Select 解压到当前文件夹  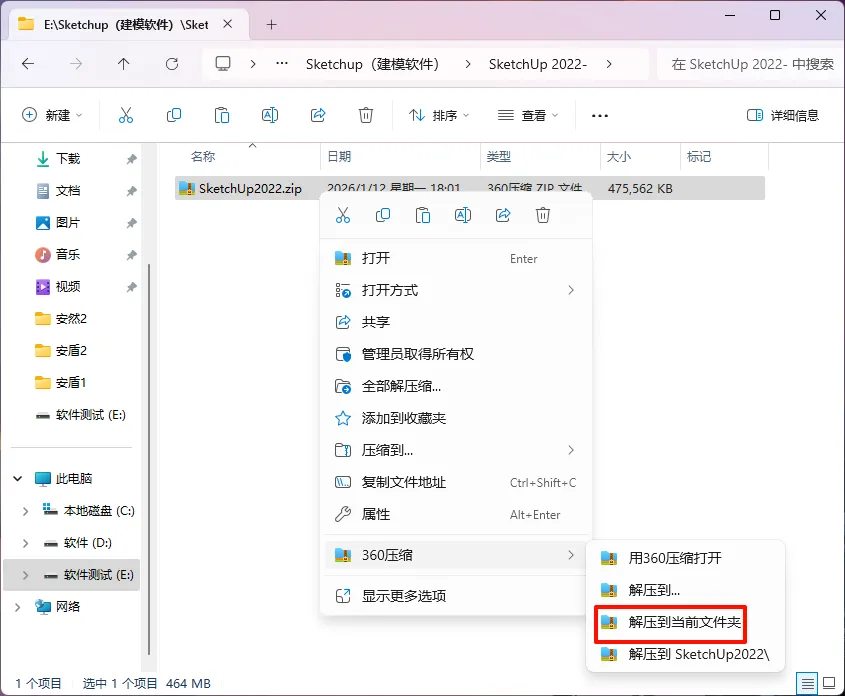[x=685, y=622]
